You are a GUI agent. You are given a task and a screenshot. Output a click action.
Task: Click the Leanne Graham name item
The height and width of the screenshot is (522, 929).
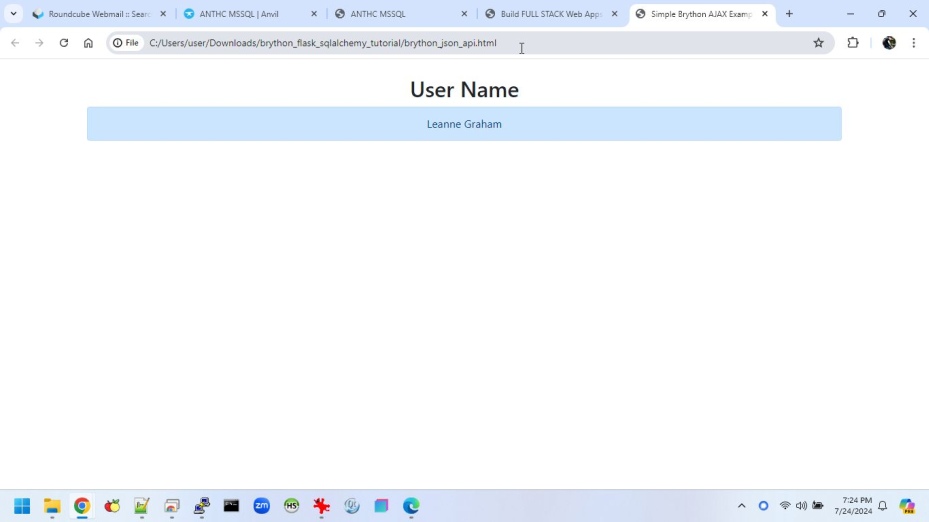464,124
